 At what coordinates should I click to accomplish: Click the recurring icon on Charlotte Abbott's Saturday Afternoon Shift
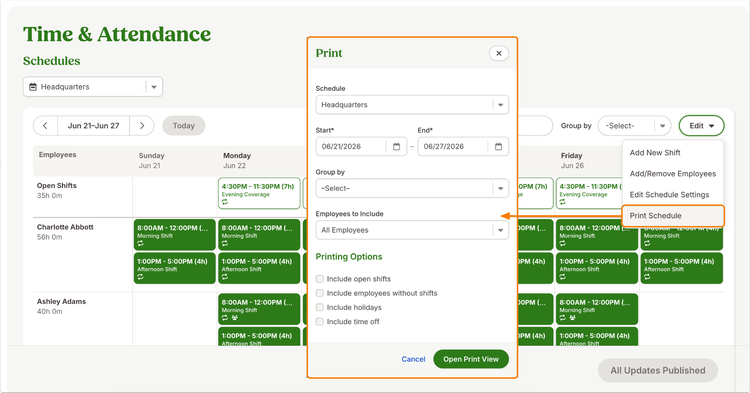tap(647, 277)
